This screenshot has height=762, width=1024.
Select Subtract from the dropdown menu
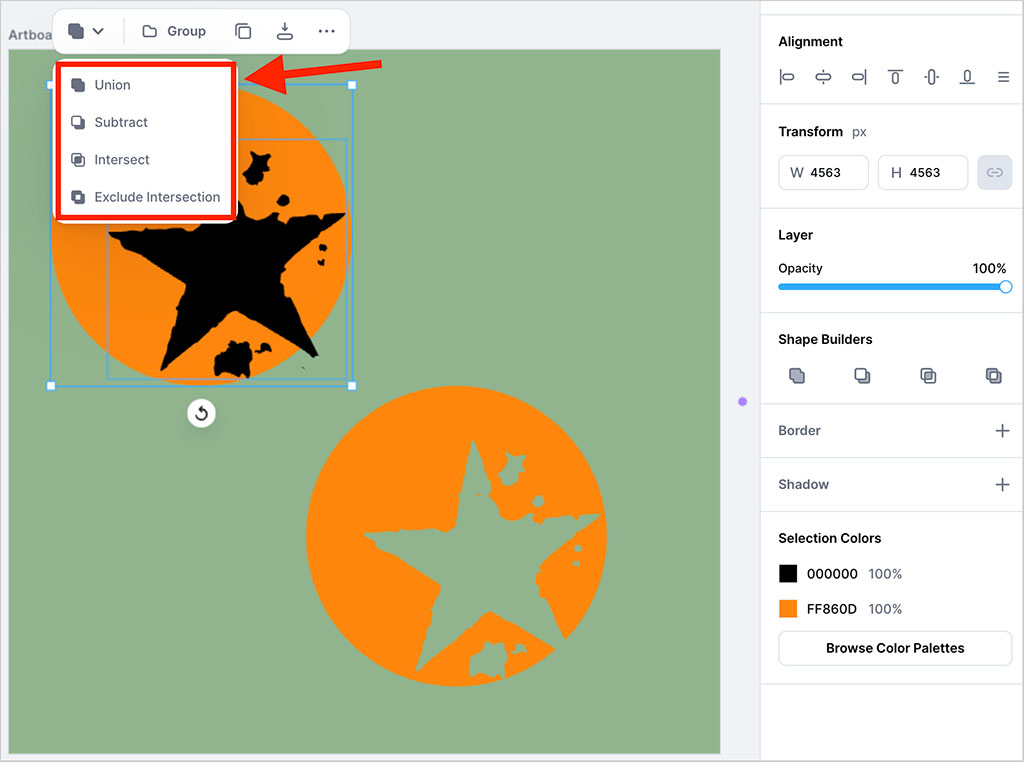point(145,122)
